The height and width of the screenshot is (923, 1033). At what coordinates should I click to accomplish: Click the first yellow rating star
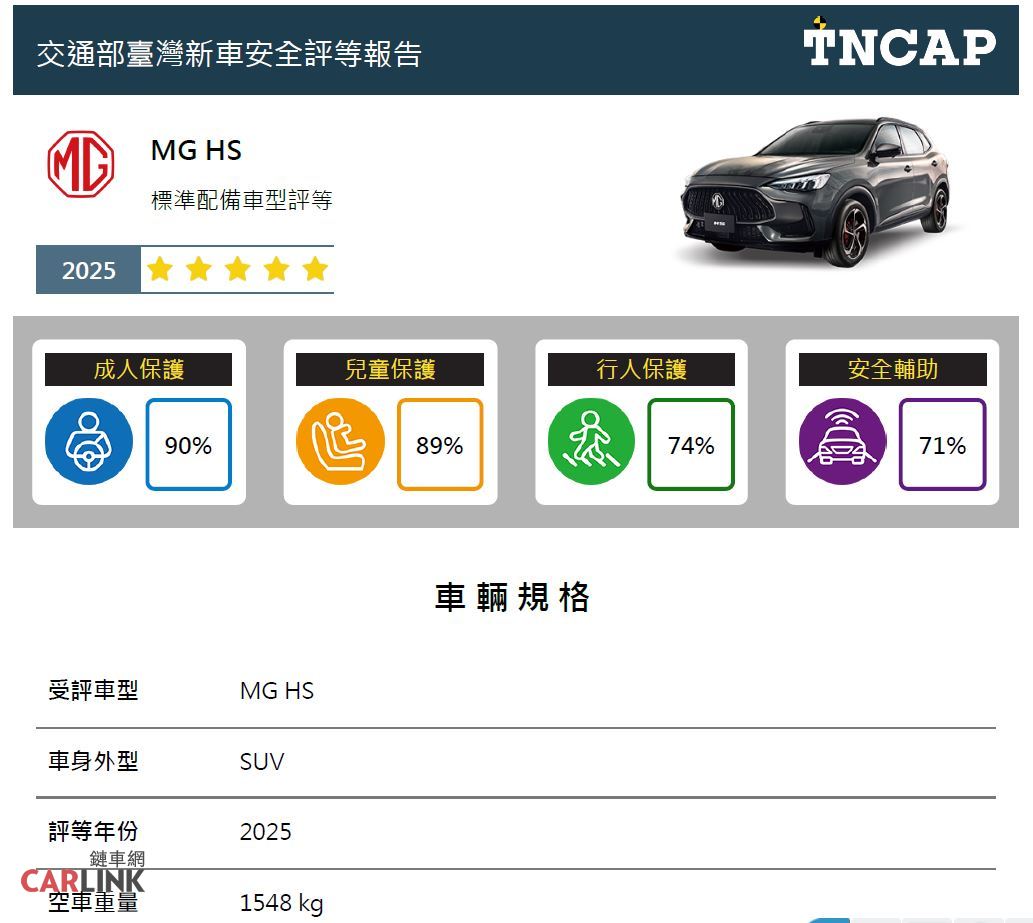tap(160, 270)
